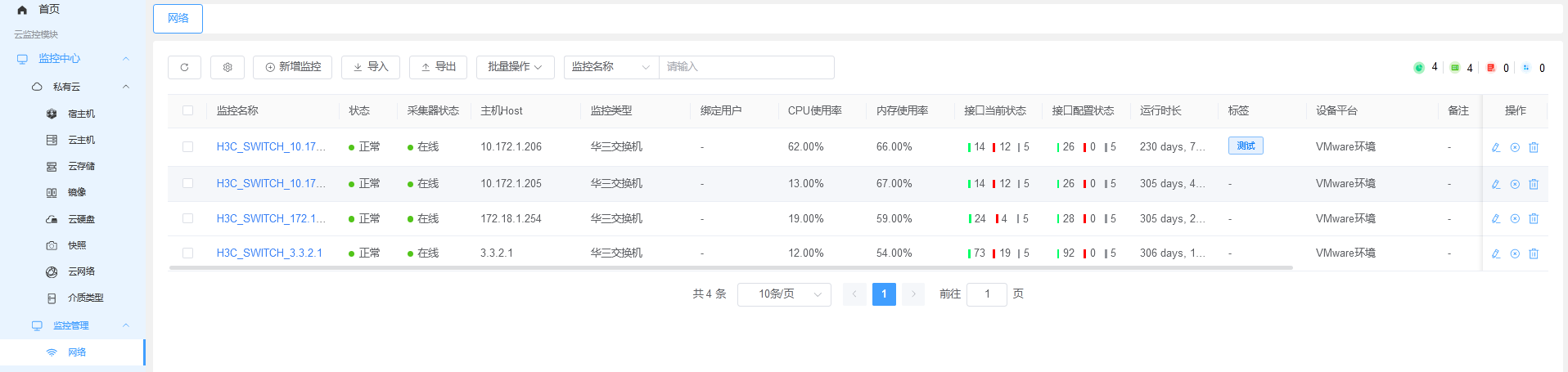Click the 运行时长 column header

coord(1160,110)
